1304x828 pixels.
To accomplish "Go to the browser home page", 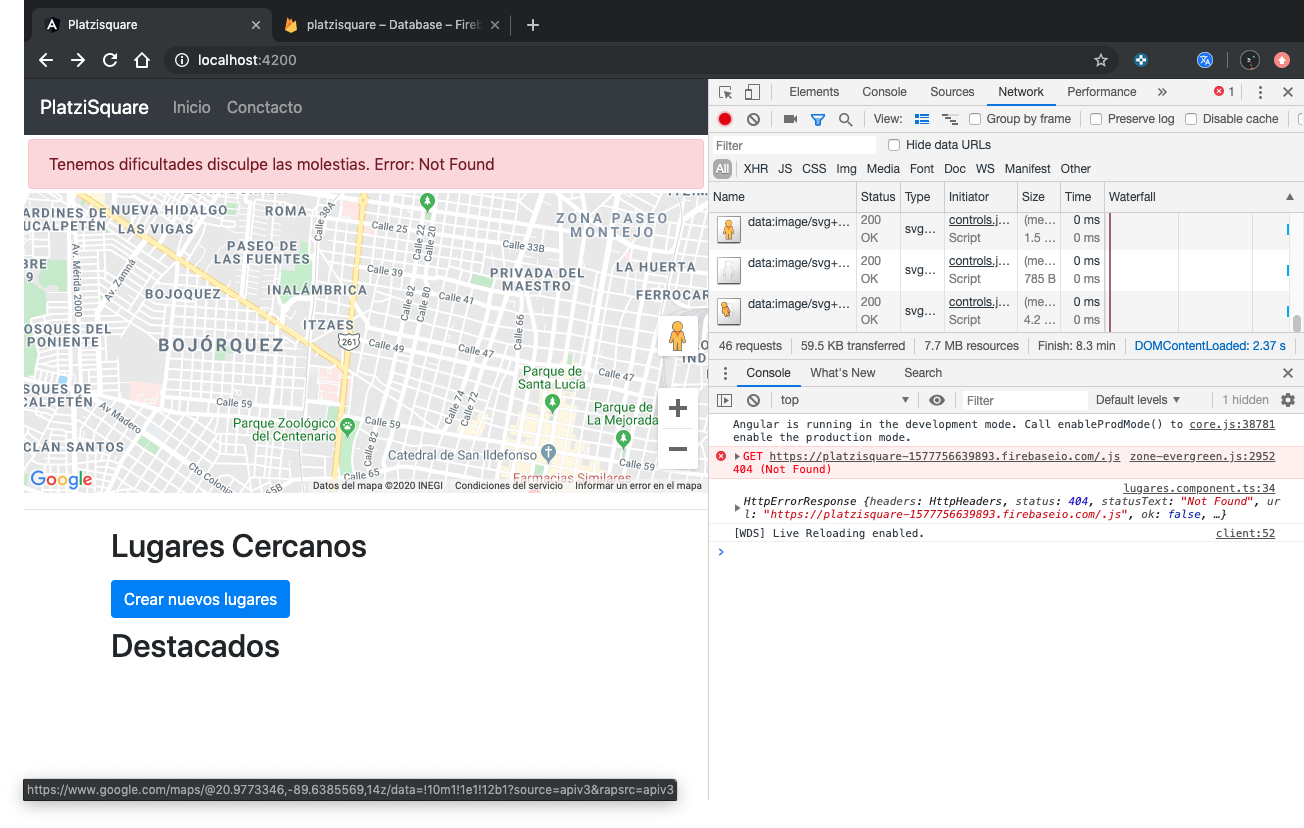I will [x=142, y=60].
